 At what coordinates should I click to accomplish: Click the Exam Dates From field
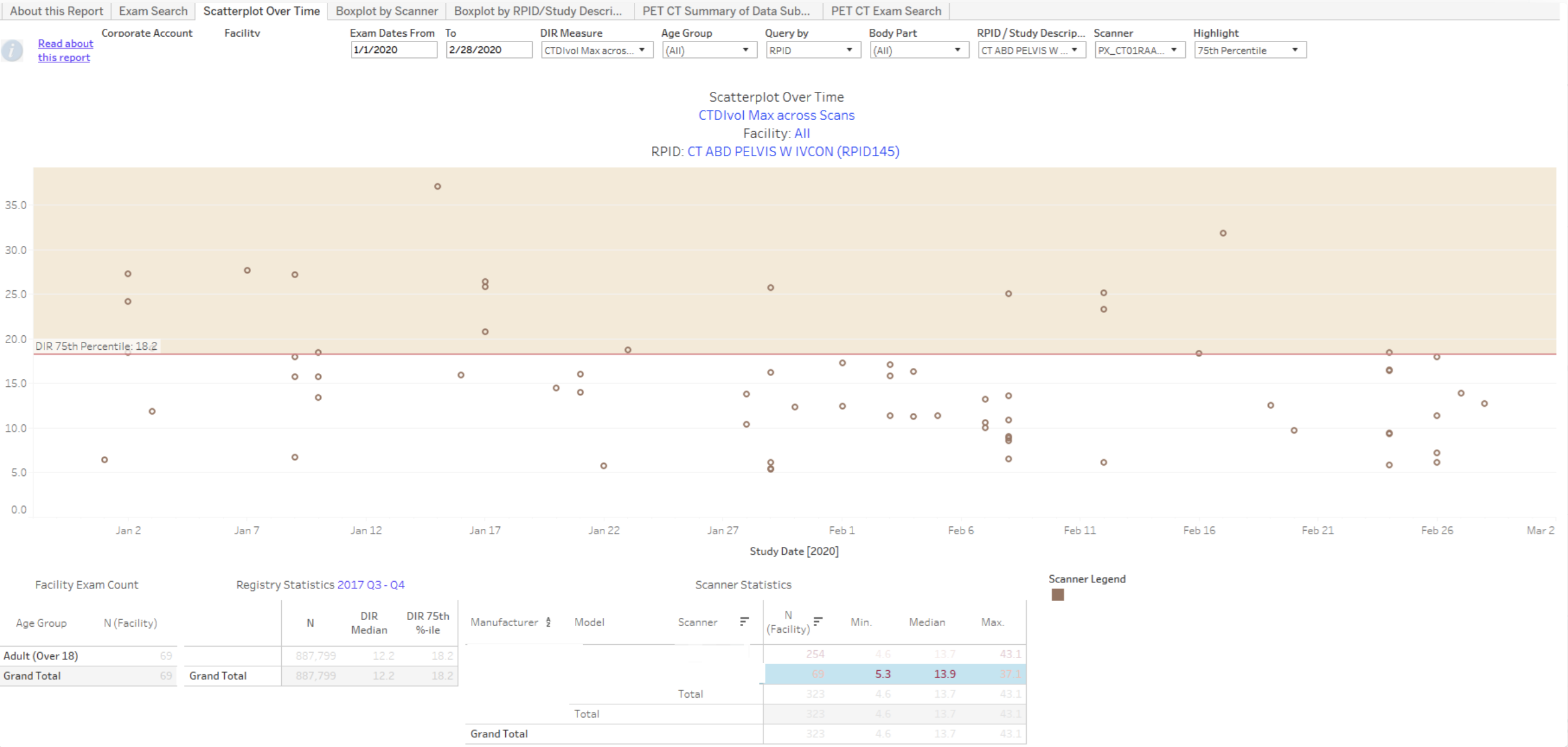pyautogui.click(x=394, y=50)
